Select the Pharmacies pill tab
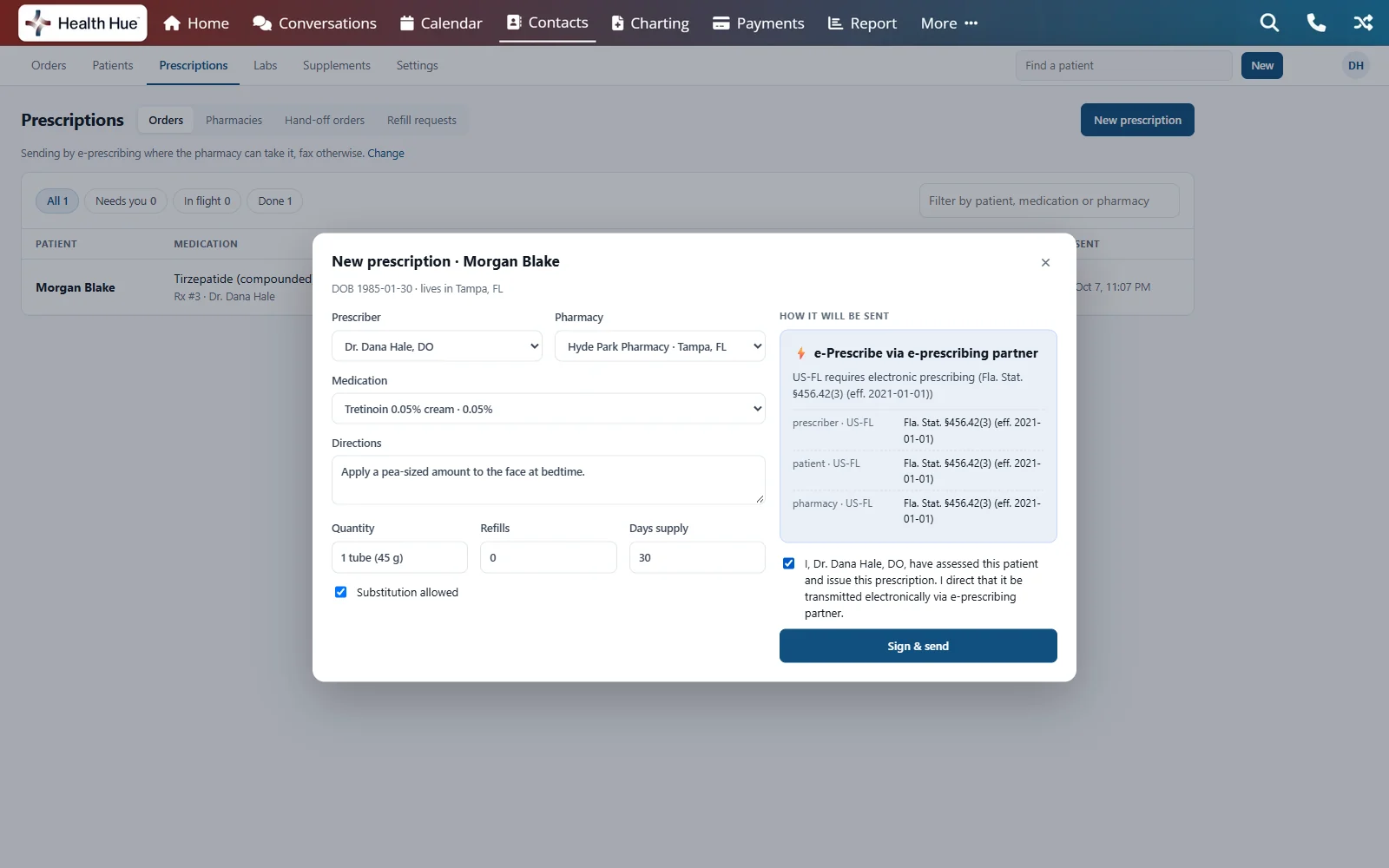Image resolution: width=1389 pixels, height=868 pixels. click(x=234, y=120)
